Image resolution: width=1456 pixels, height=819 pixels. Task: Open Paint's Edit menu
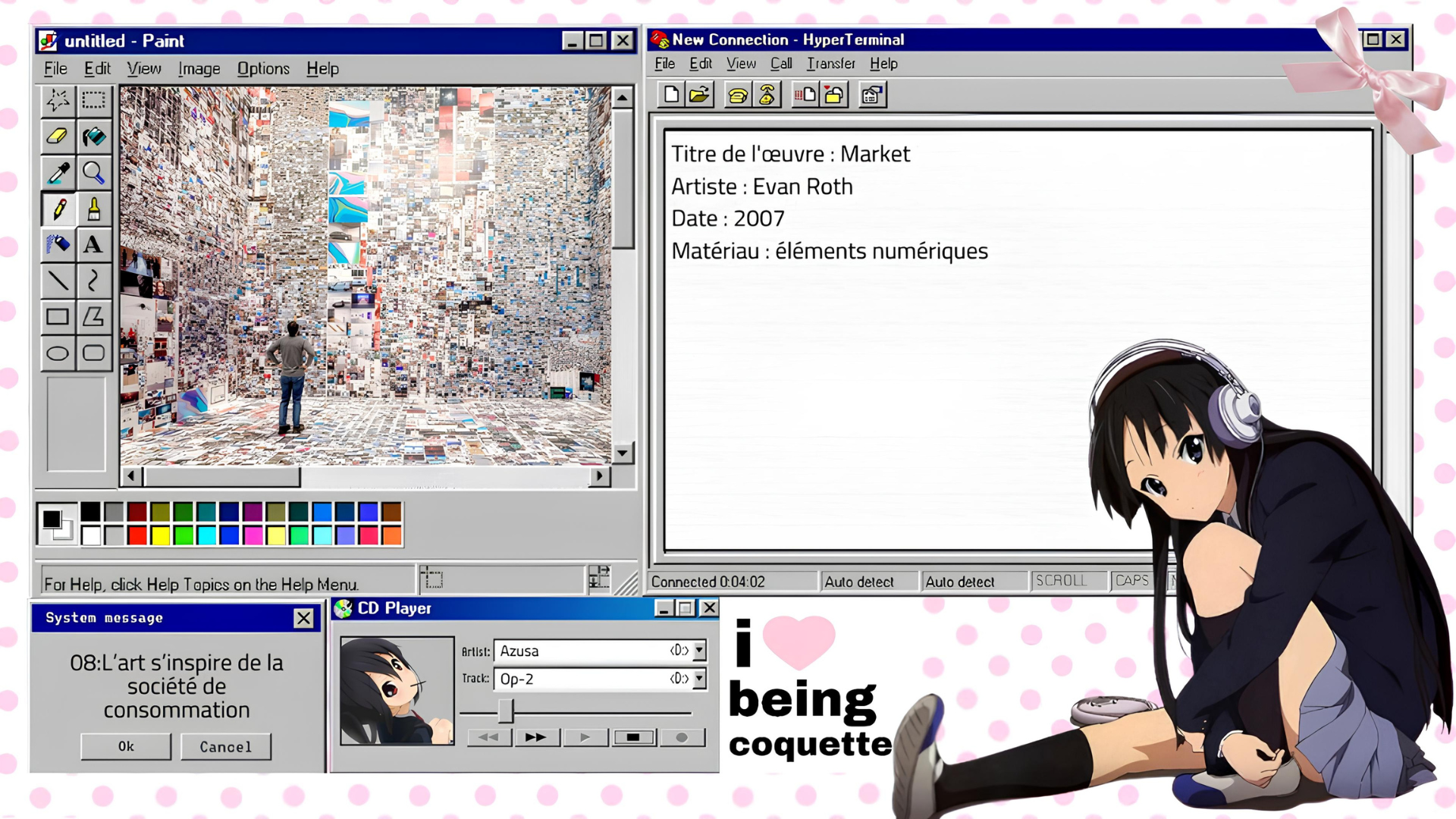coord(97,68)
